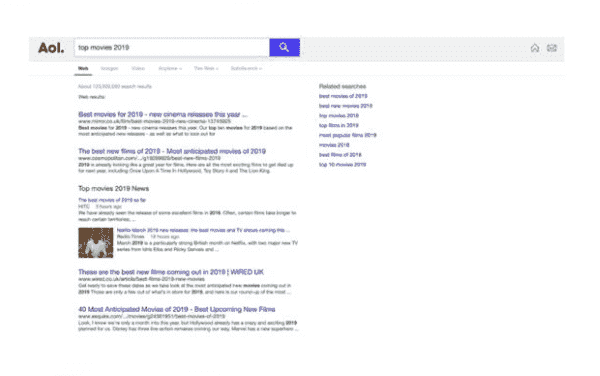Open The best new films of 2019 result
The width and height of the screenshot is (600, 376).
pyautogui.click(x=172, y=151)
